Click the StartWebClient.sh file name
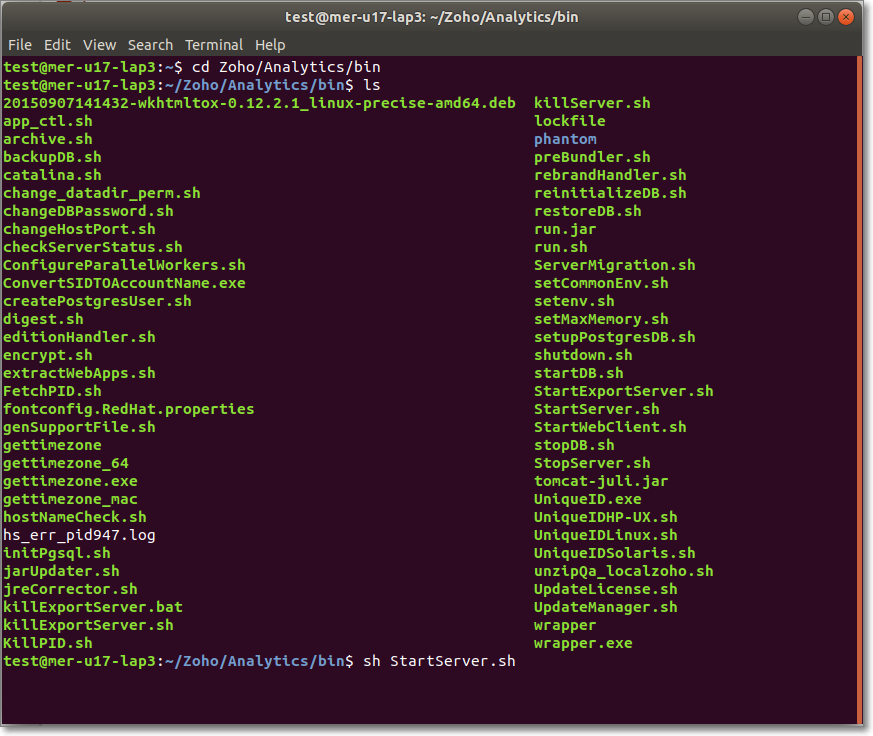873x736 pixels. pyautogui.click(x=610, y=427)
